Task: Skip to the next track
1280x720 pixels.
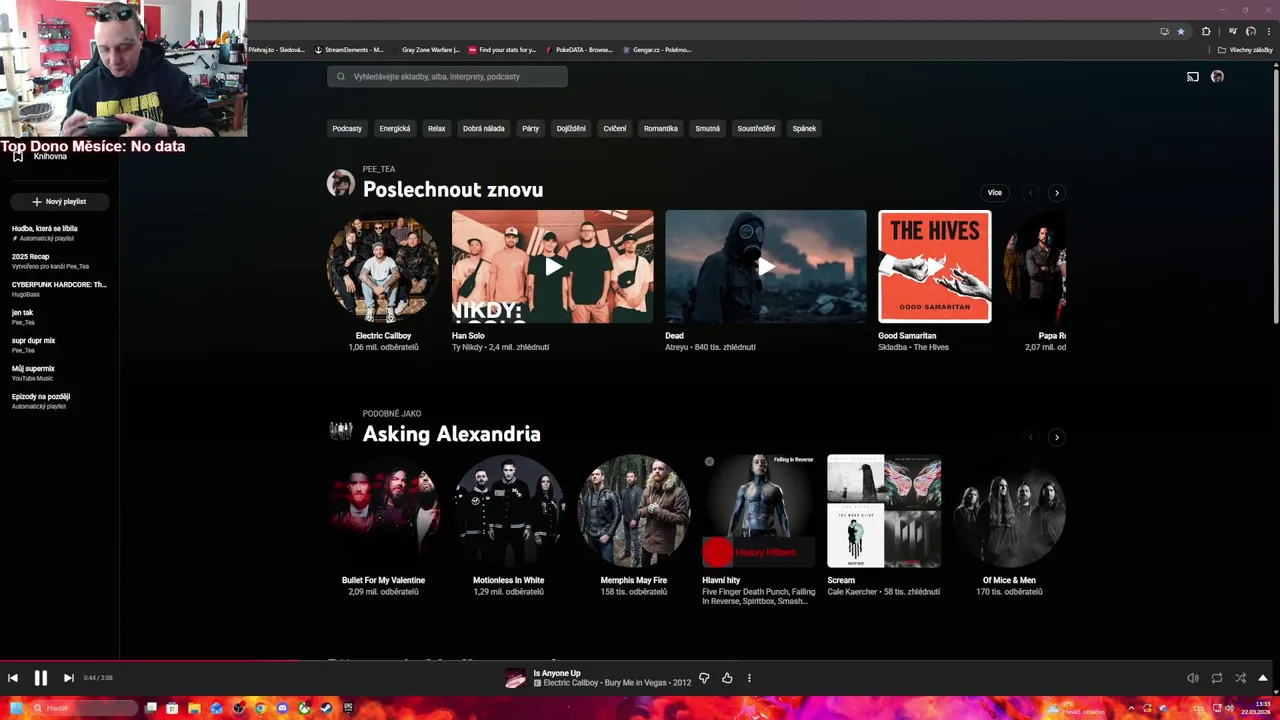Action: click(69, 678)
